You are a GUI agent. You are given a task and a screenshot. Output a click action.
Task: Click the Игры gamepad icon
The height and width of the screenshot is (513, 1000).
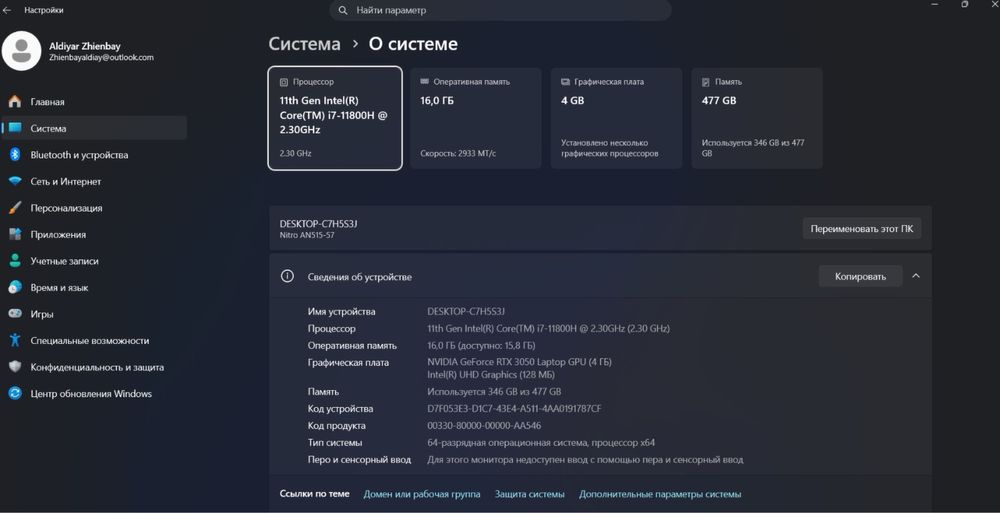point(15,314)
